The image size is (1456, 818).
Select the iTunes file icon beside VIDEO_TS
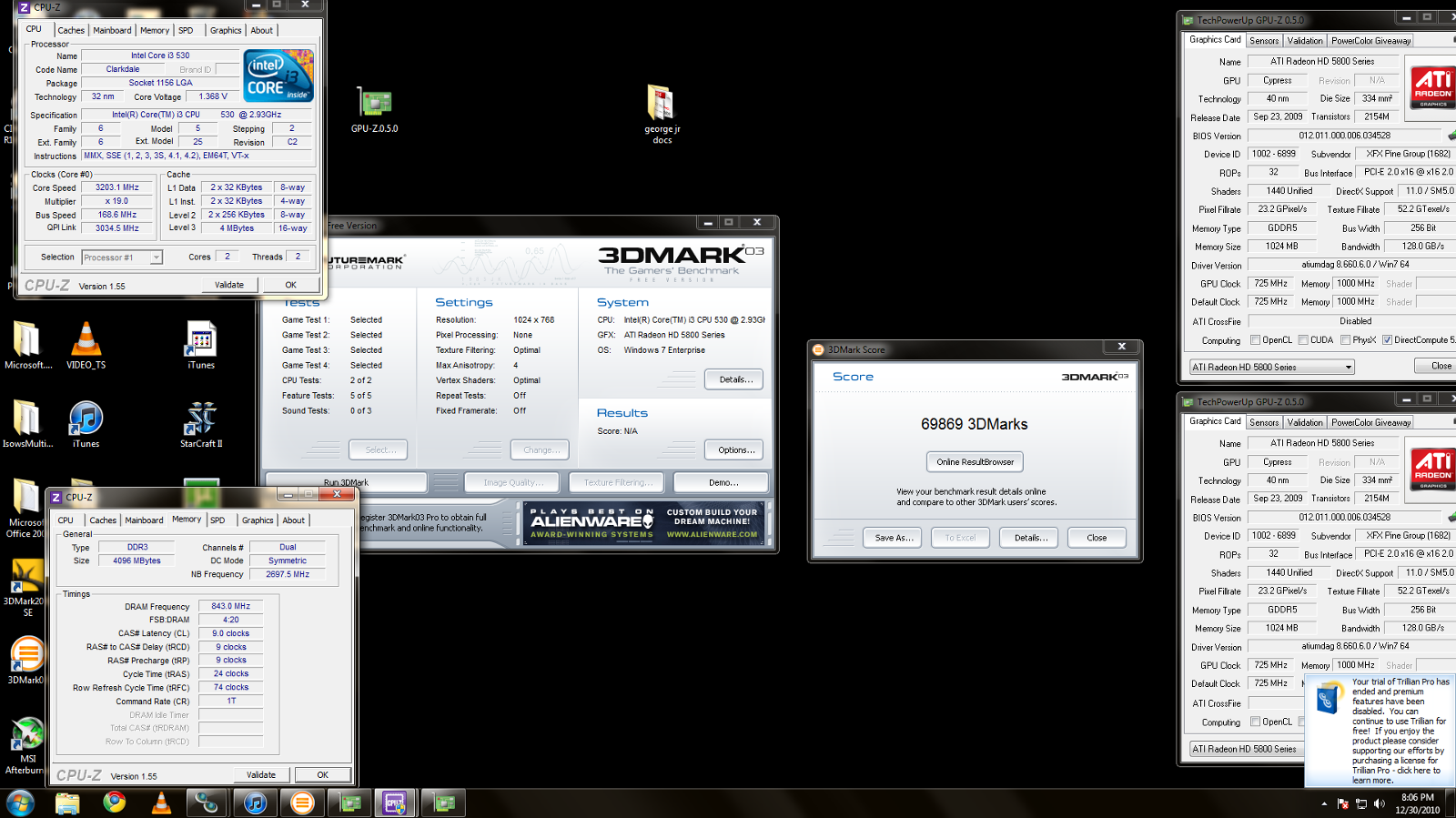[x=201, y=345]
